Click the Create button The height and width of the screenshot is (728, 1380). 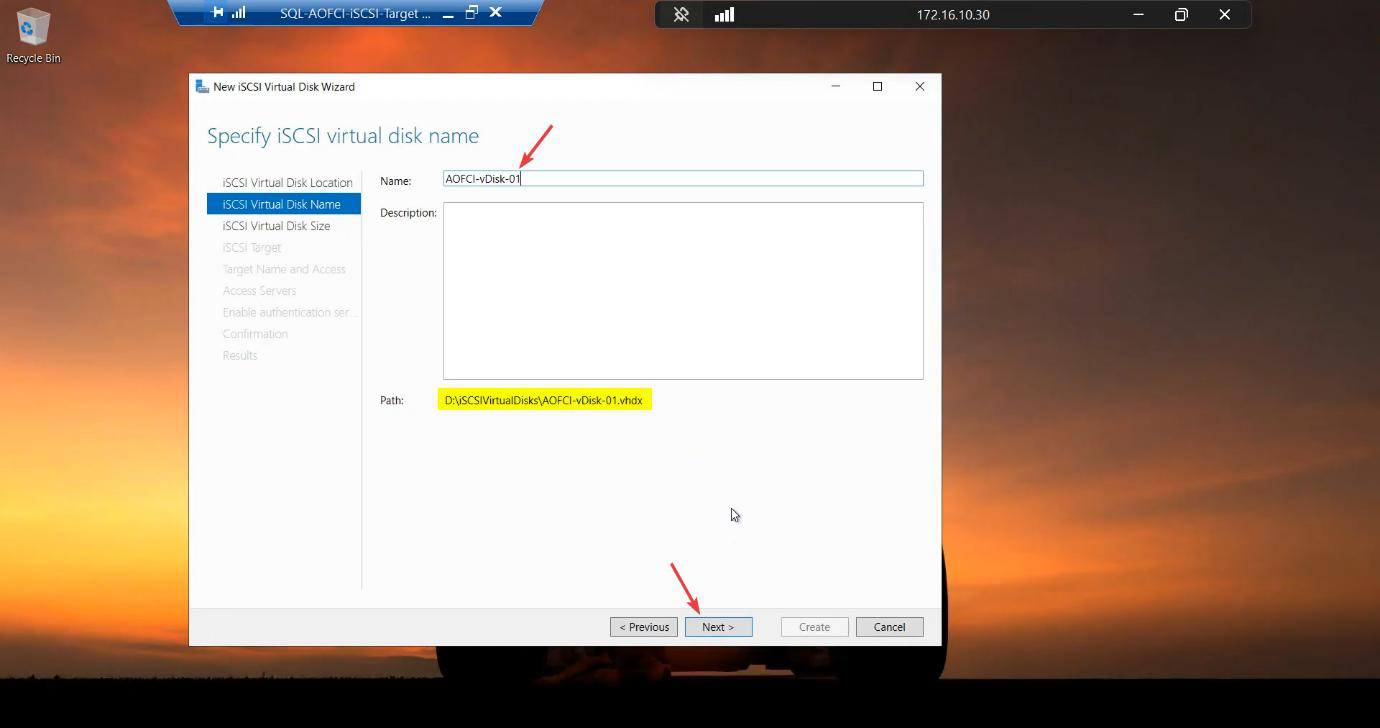[x=815, y=627]
